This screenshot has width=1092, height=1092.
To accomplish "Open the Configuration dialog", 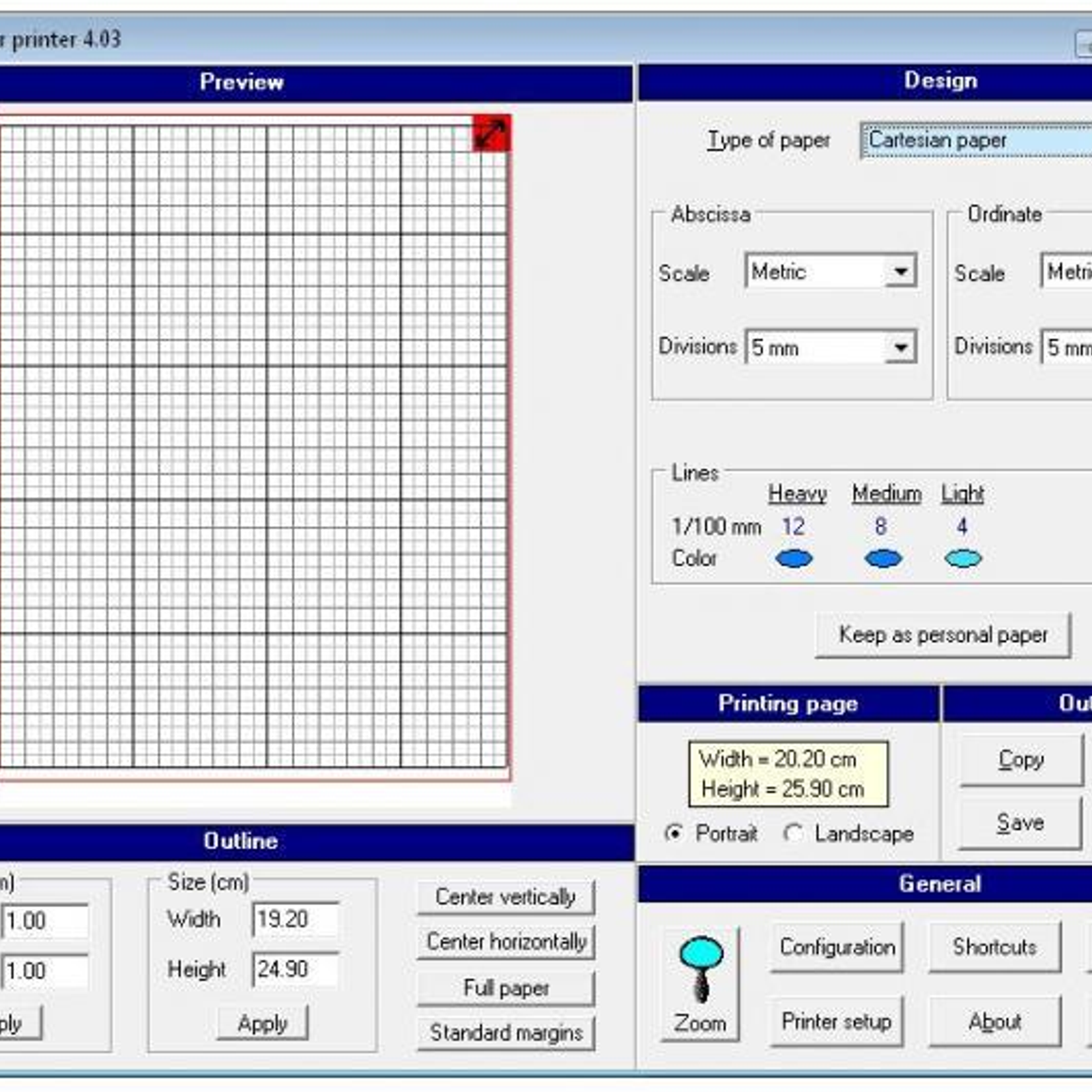I will pyautogui.click(x=837, y=947).
